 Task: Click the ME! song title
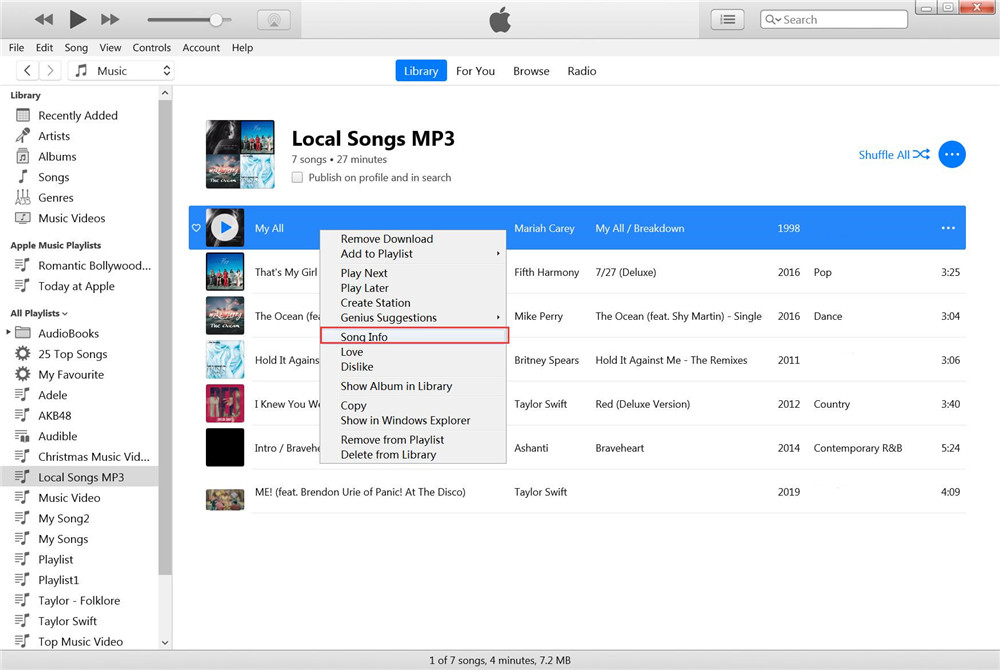tap(360, 492)
